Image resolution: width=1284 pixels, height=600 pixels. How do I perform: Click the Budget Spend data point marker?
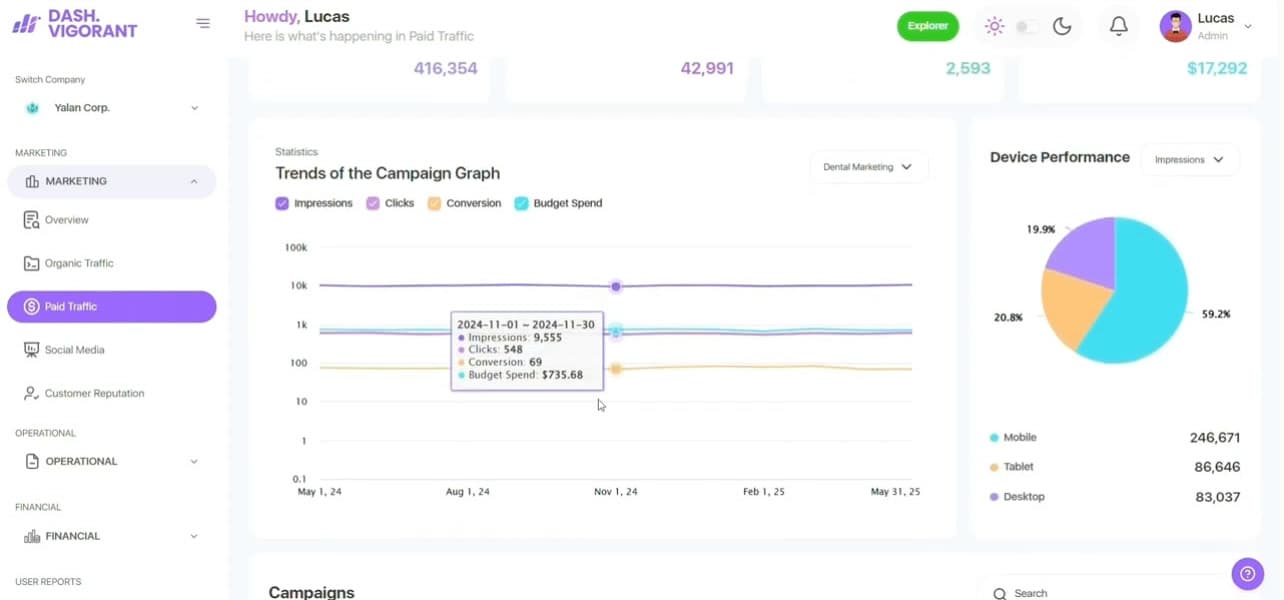[617, 331]
